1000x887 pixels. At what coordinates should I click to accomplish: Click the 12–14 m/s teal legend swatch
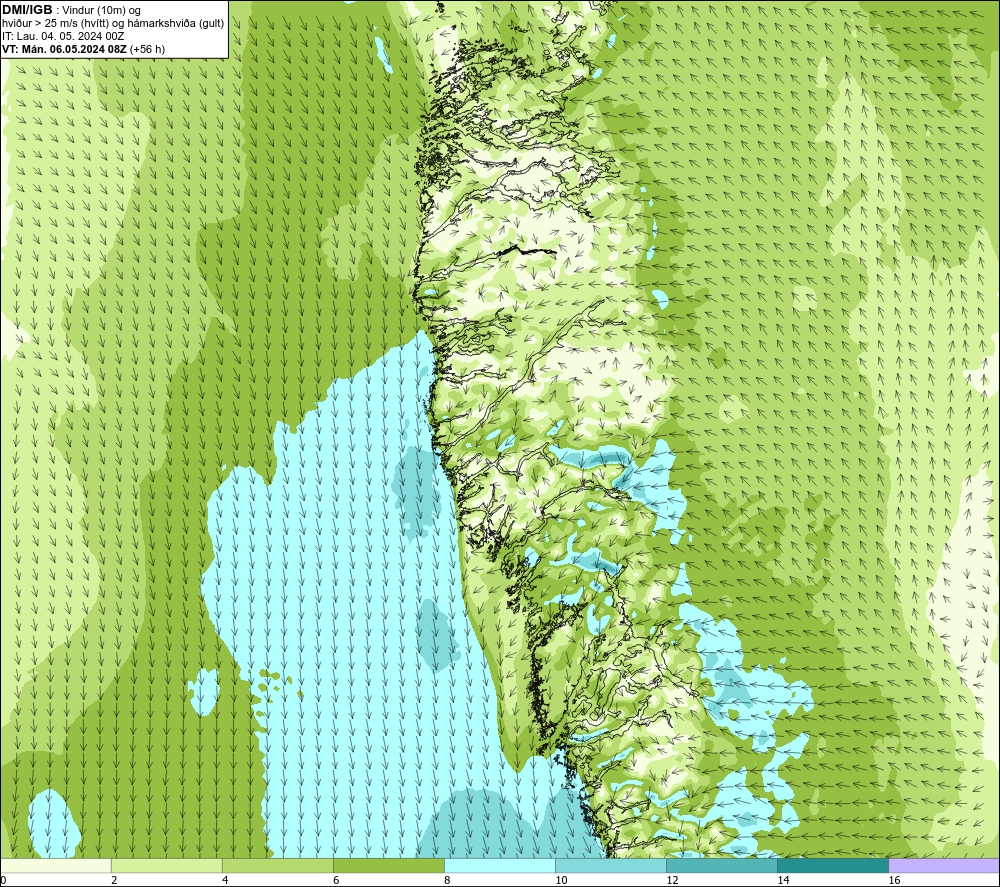pyautogui.click(x=722, y=865)
